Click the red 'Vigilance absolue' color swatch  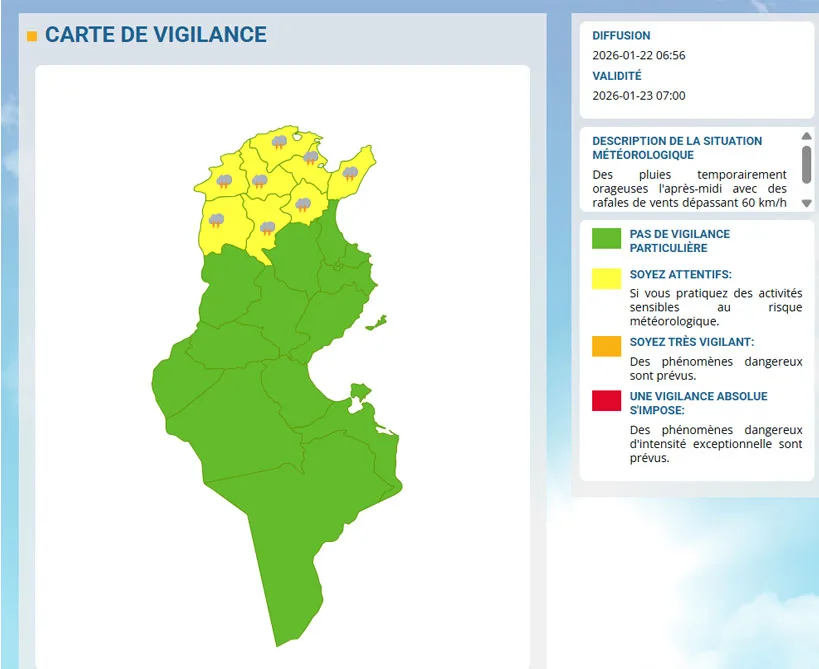[606, 400]
